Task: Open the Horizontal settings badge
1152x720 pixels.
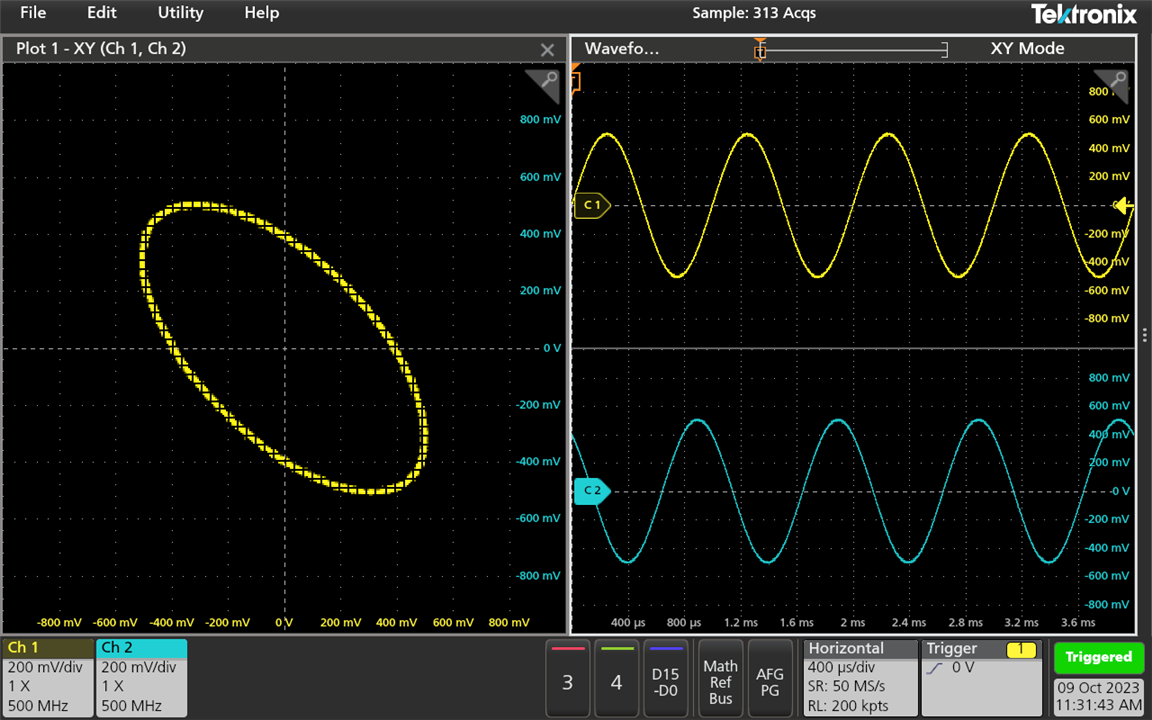Action: coord(860,677)
